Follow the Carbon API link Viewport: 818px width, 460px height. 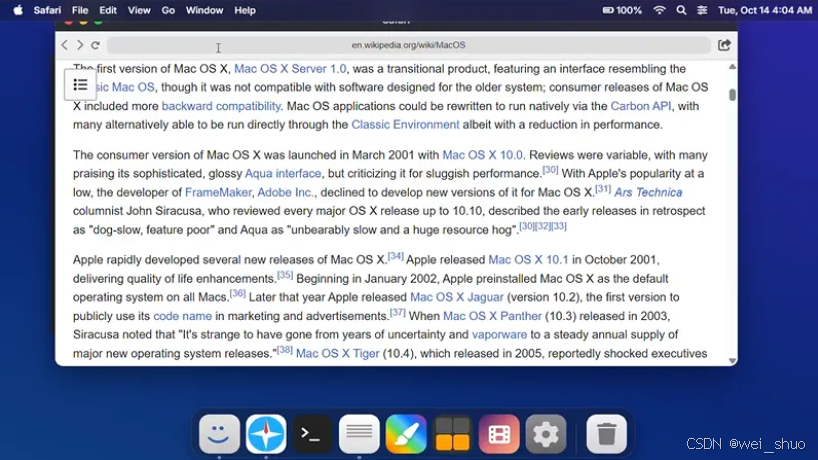pyautogui.click(x=641, y=106)
